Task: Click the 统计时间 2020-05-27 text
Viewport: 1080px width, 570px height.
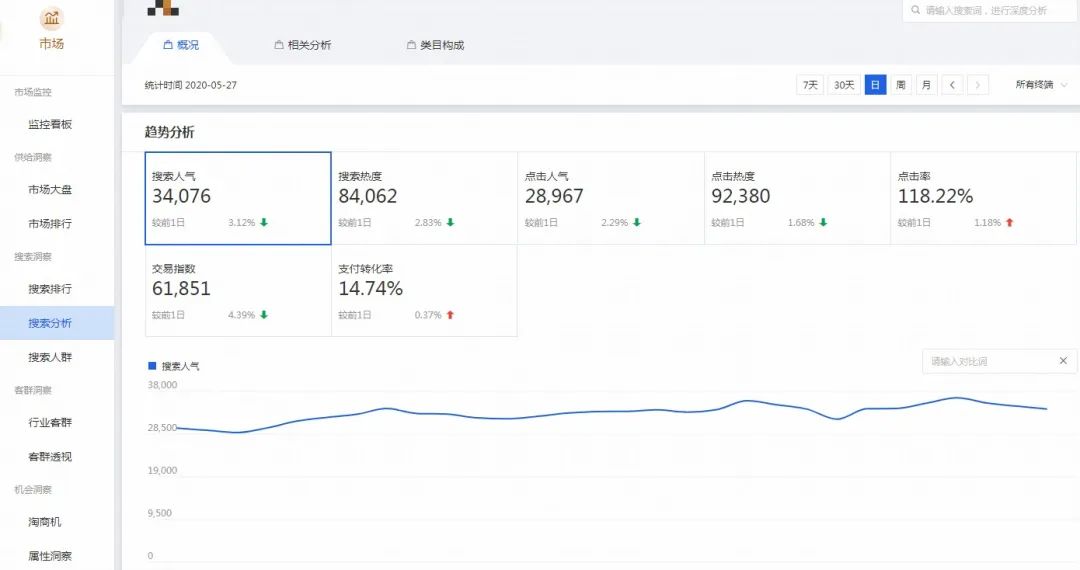Action: point(191,85)
